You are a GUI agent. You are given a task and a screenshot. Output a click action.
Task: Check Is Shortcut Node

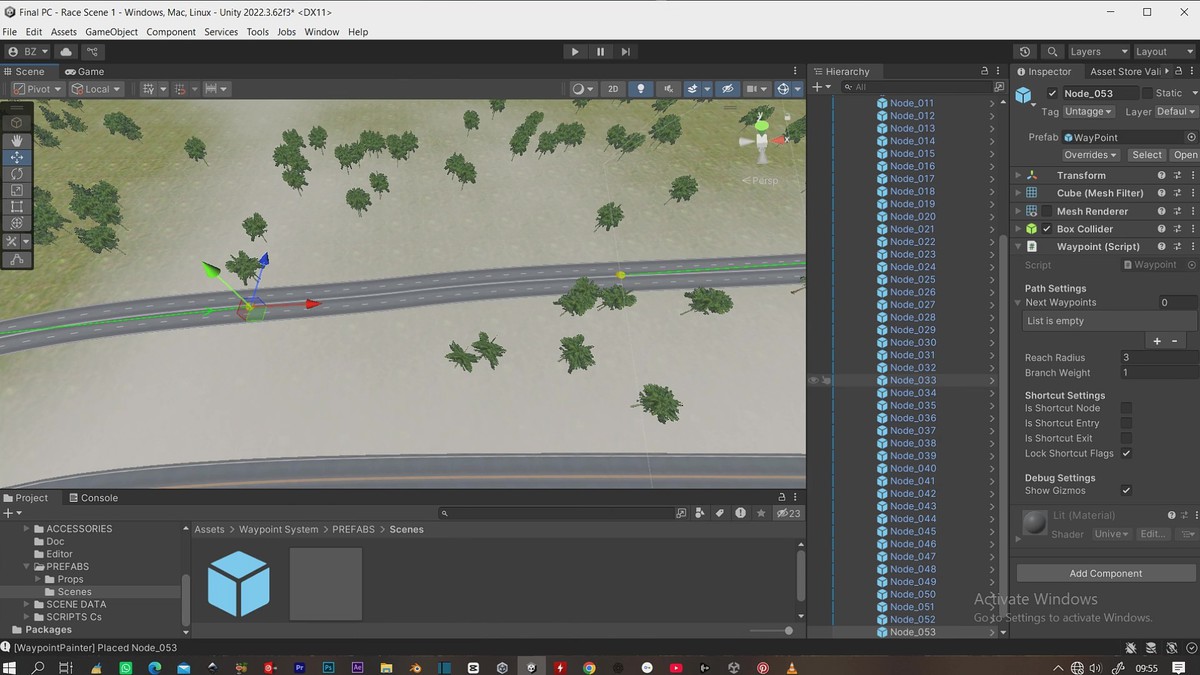click(1126, 408)
